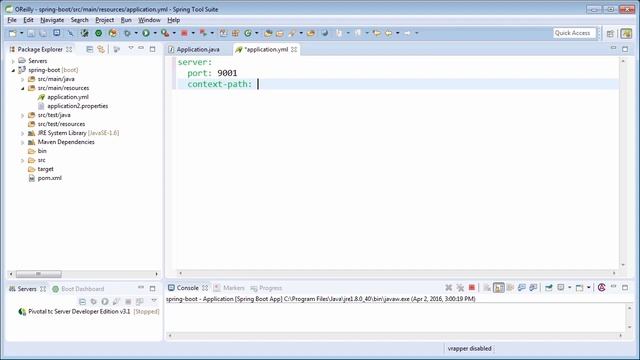Click the Quick Access search field

tap(574, 33)
